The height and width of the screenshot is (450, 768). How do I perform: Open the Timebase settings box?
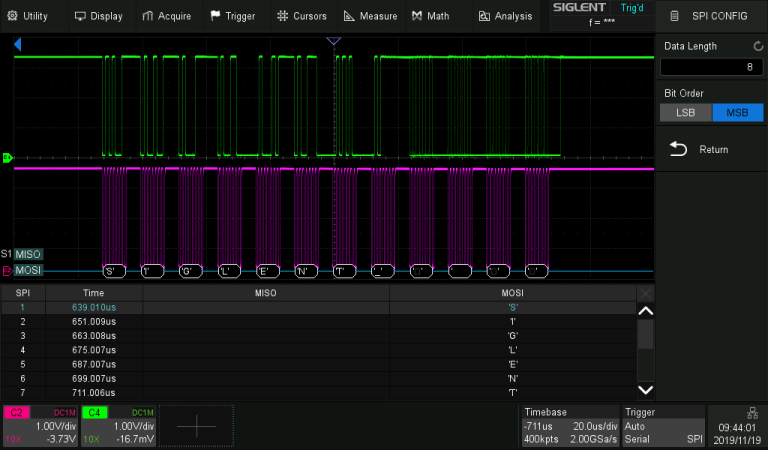[568, 426]
